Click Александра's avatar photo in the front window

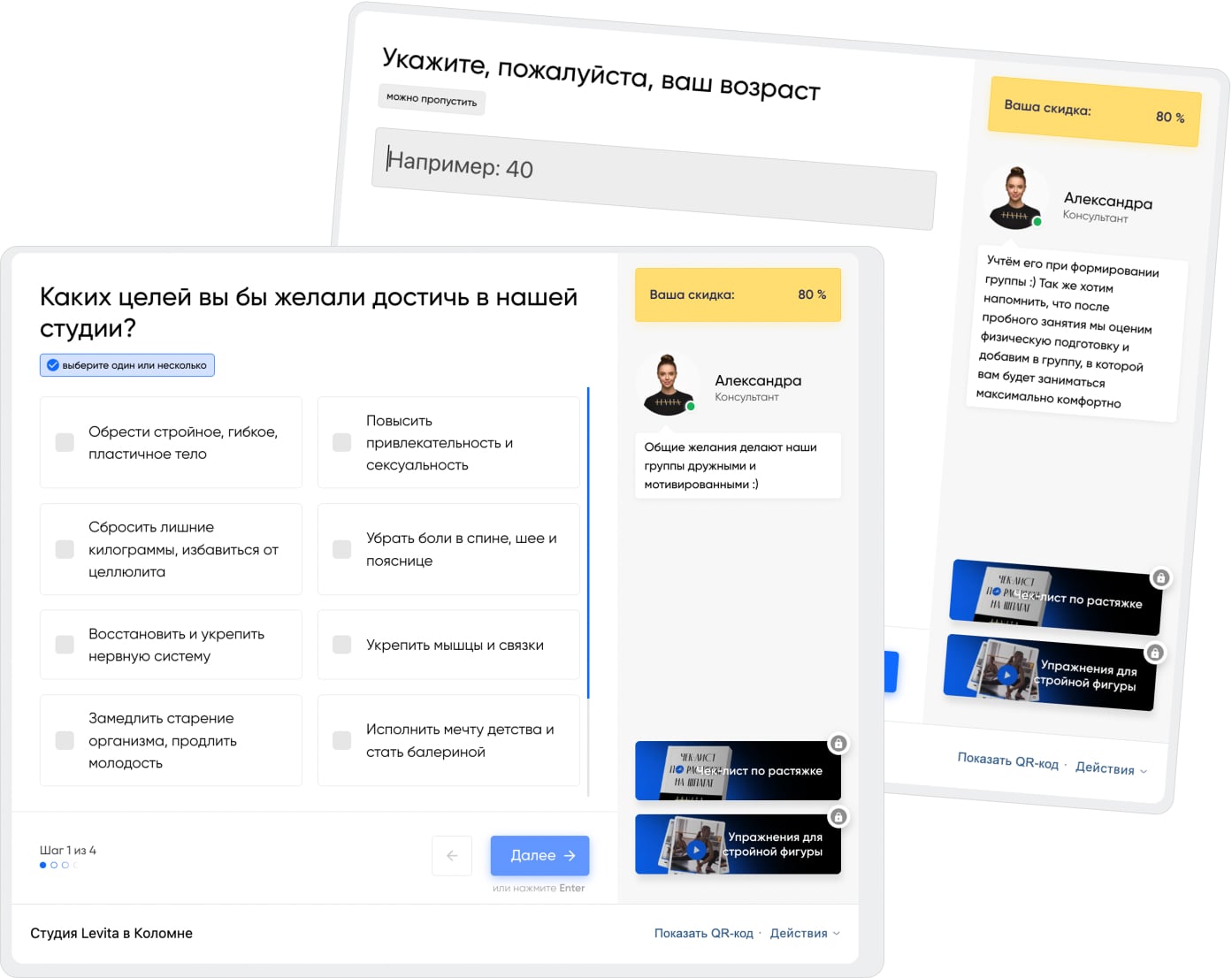pyautogui.click(x=668, y=384)
